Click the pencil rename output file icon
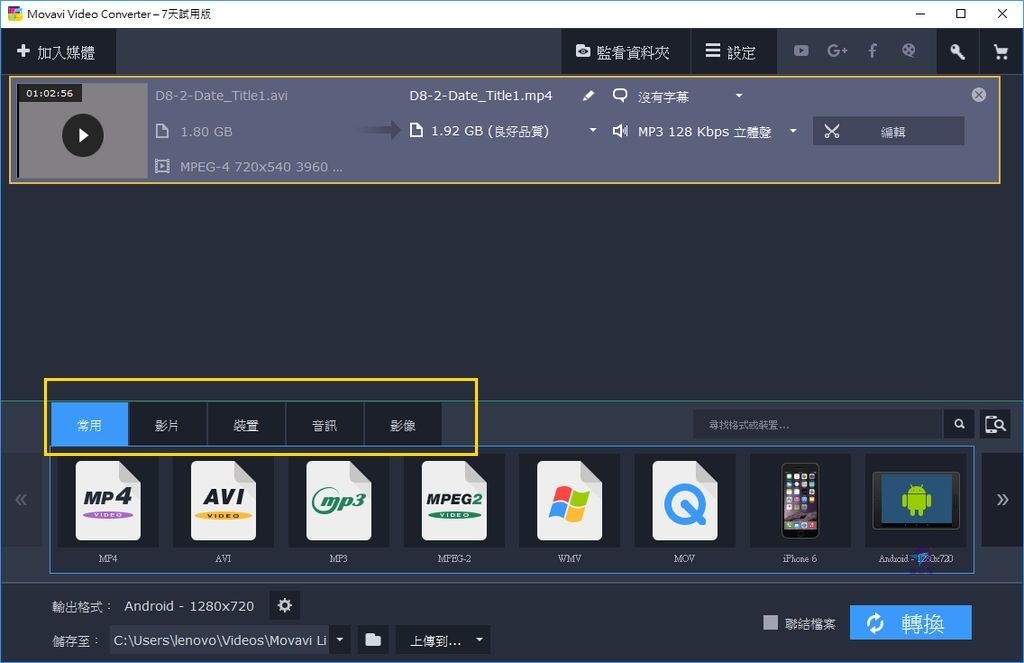This screenshot has height=663, width=1024. coord(588,96)
